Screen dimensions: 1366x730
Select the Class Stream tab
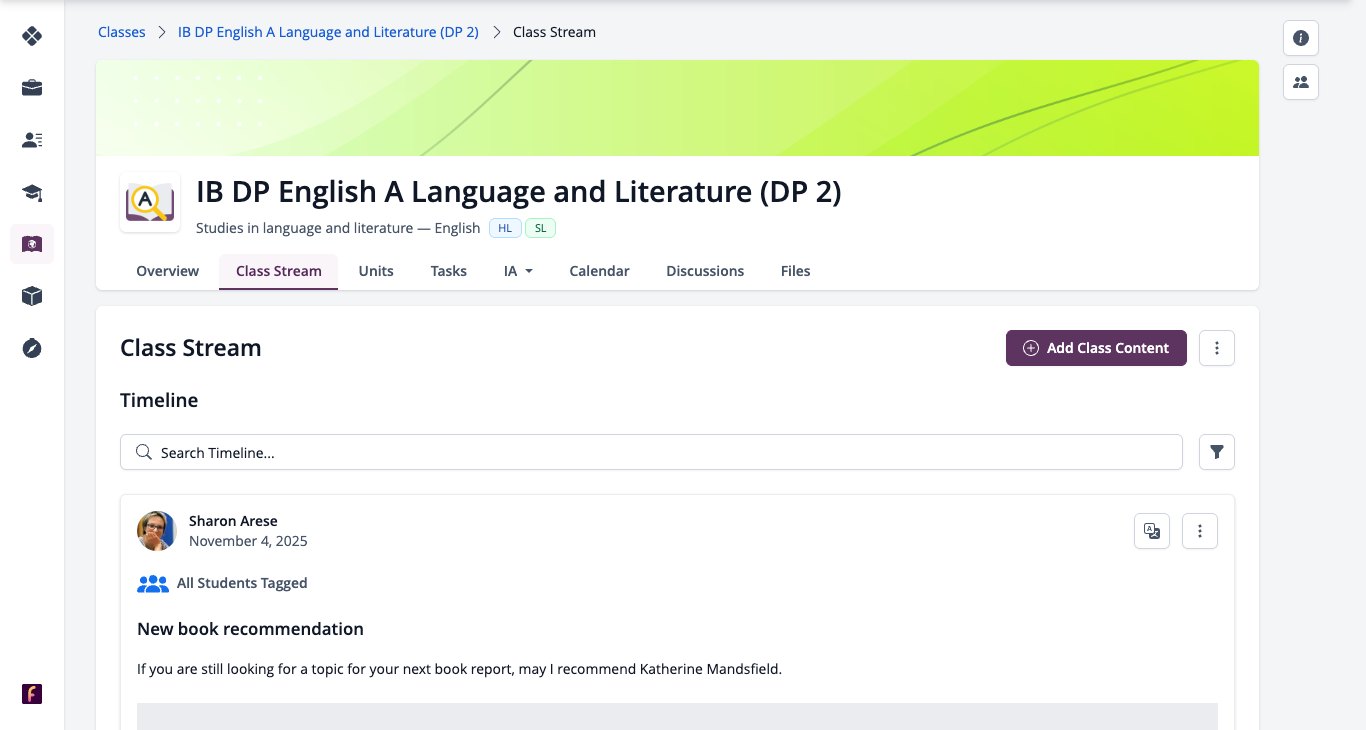coord(279,271)
